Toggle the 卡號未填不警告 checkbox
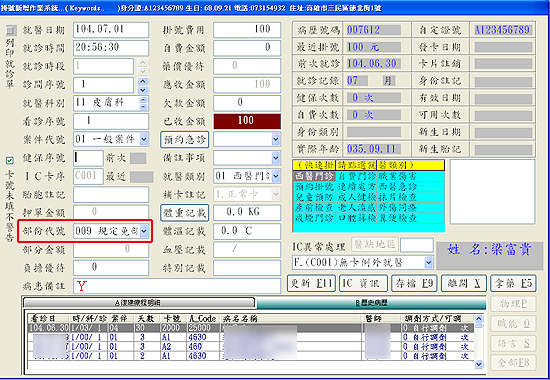Screen dimensions: 550x380 click(10, 160)
